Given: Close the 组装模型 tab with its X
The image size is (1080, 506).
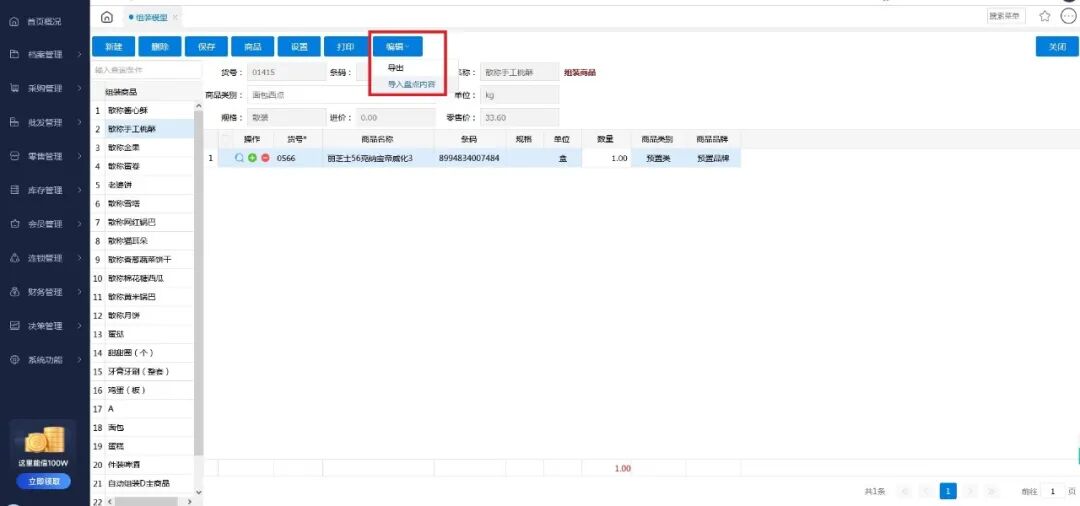Looking at the screenshot, I should [175, 17].
